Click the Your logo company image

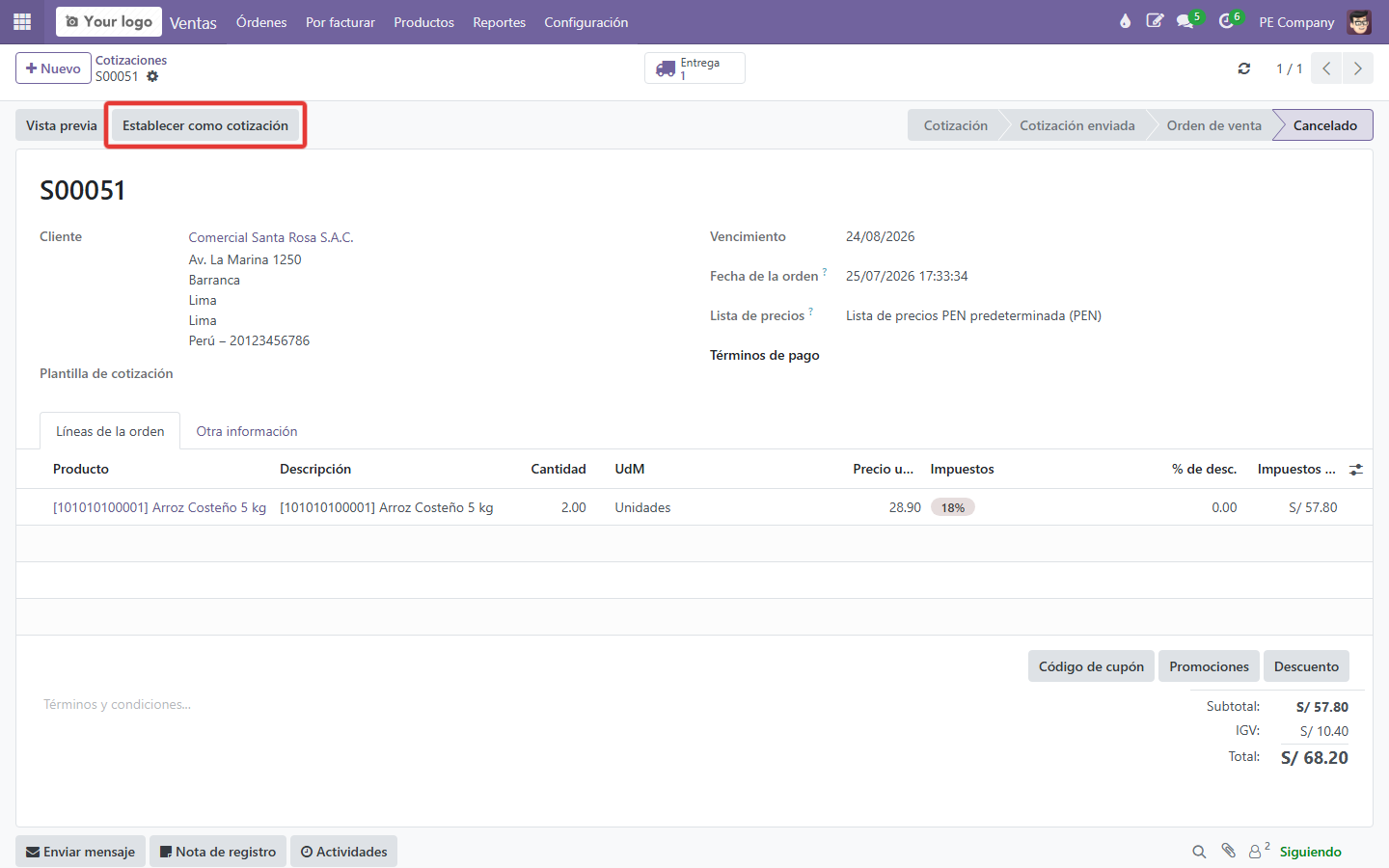tap(109, 21)
